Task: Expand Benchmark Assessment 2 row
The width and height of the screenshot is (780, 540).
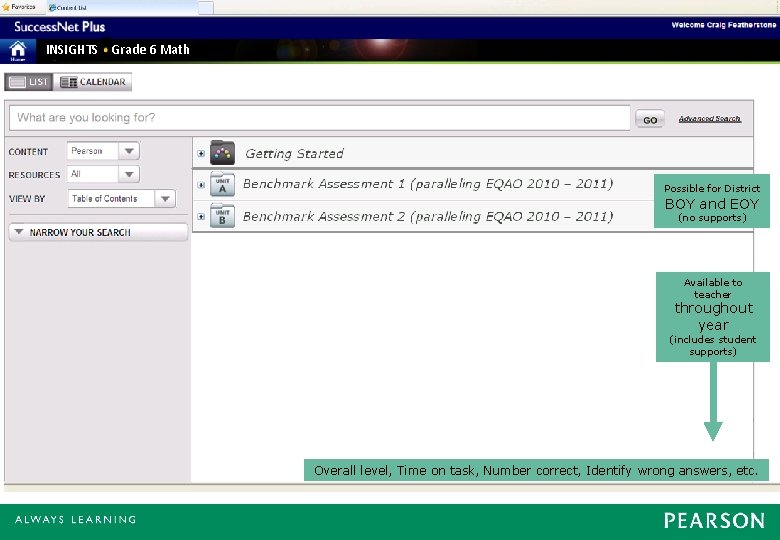Action: click(x=200, y=217)
